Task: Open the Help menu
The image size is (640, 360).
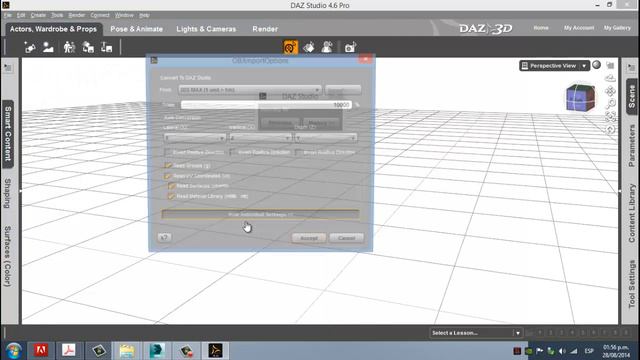Action: 144,15
